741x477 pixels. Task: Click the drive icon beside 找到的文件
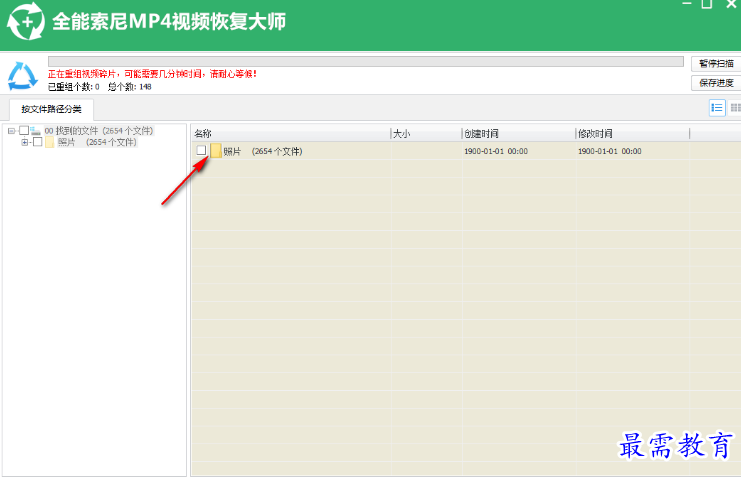pos(35,131)
